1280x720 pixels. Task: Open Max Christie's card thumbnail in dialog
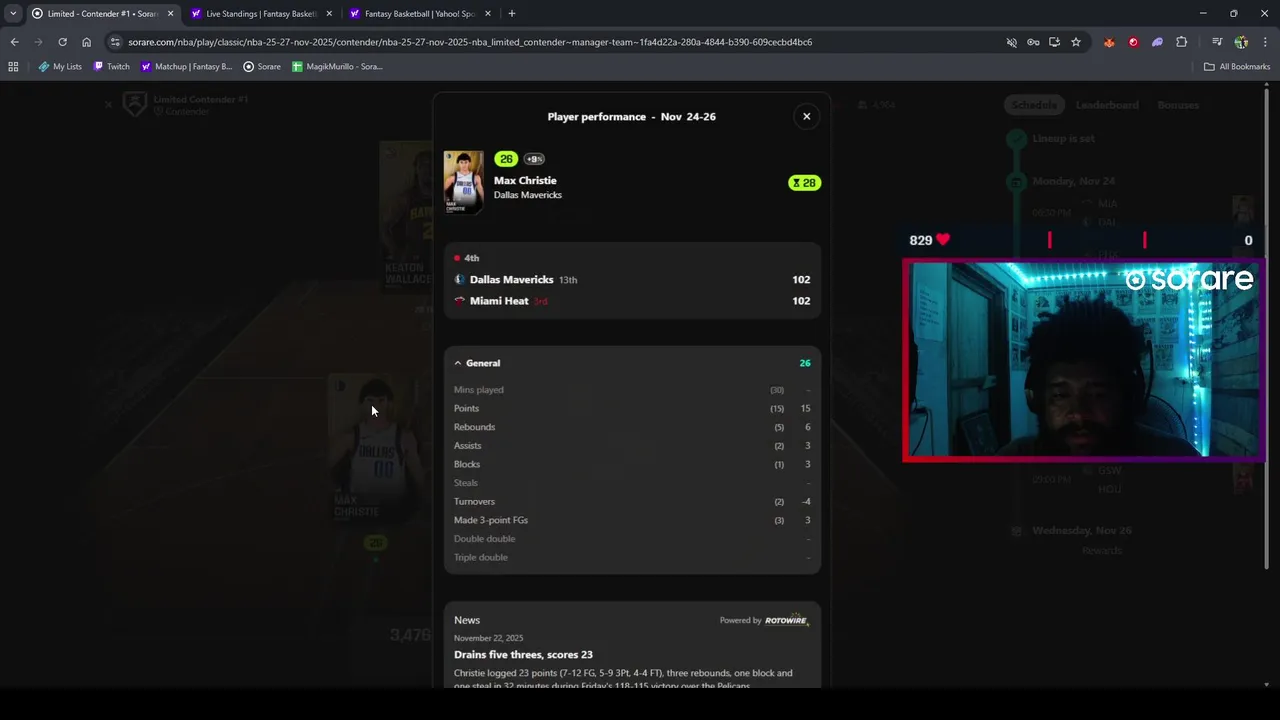tap(463, 182)
